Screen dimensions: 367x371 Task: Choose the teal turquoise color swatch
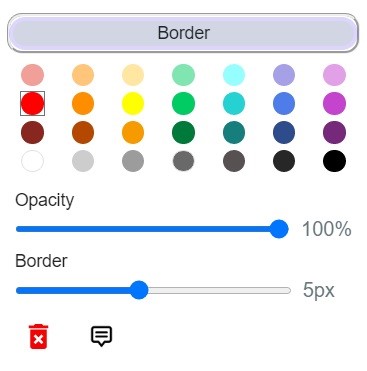[234, 104]
